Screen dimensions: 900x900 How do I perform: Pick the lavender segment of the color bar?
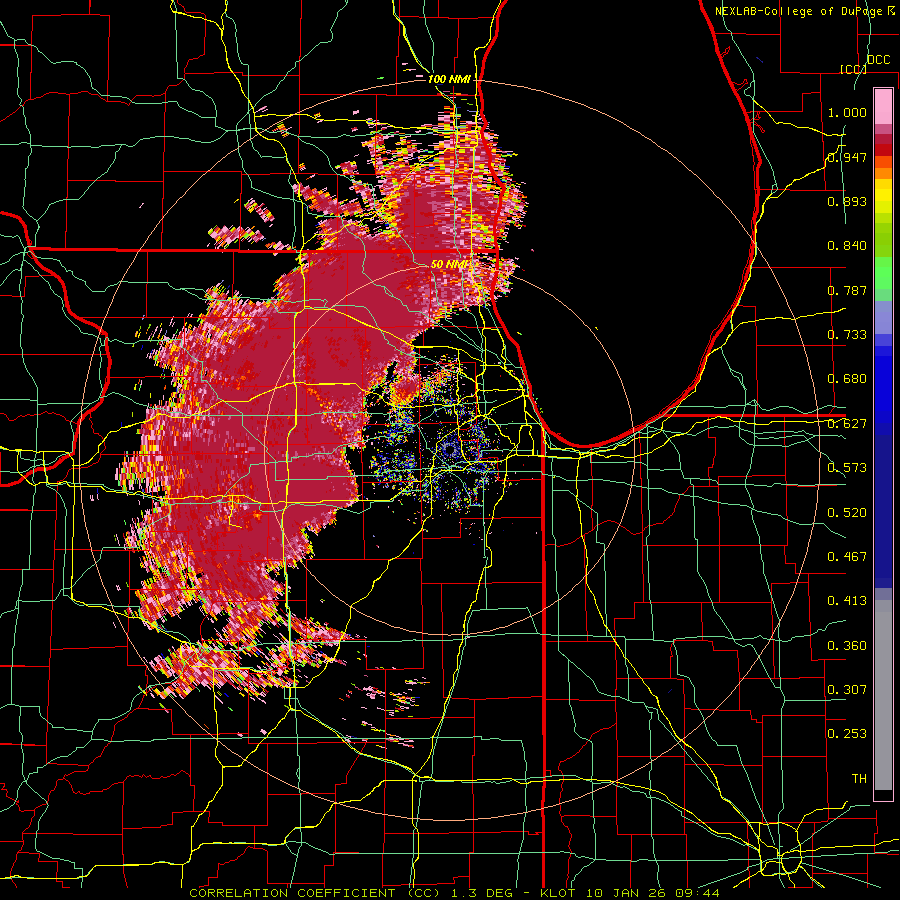[883, 317]
